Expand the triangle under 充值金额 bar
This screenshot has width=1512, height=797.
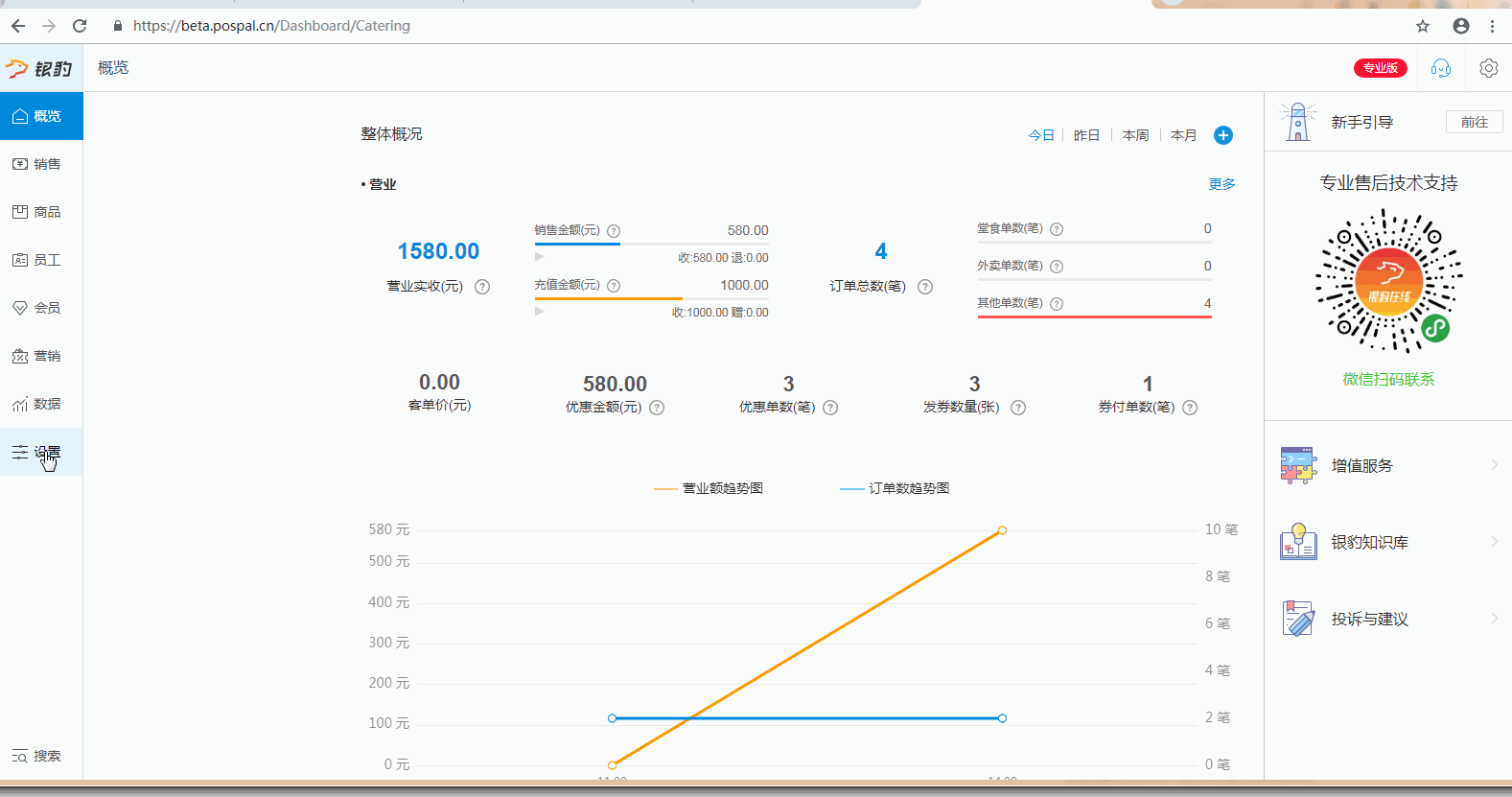[x=540, y=312]
